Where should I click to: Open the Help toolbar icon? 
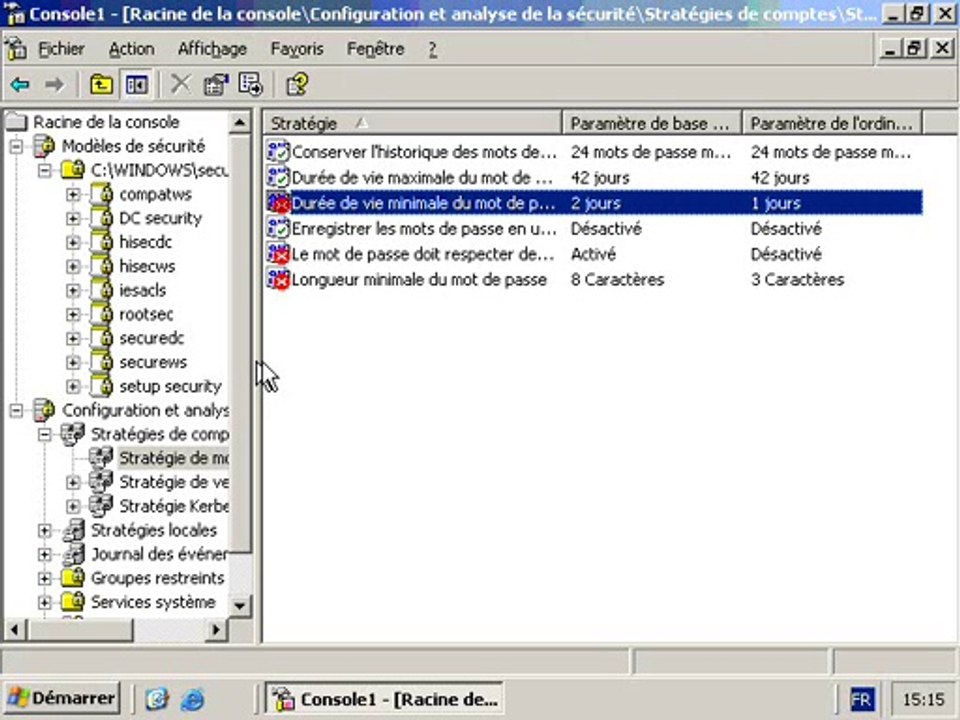(297, 84)
